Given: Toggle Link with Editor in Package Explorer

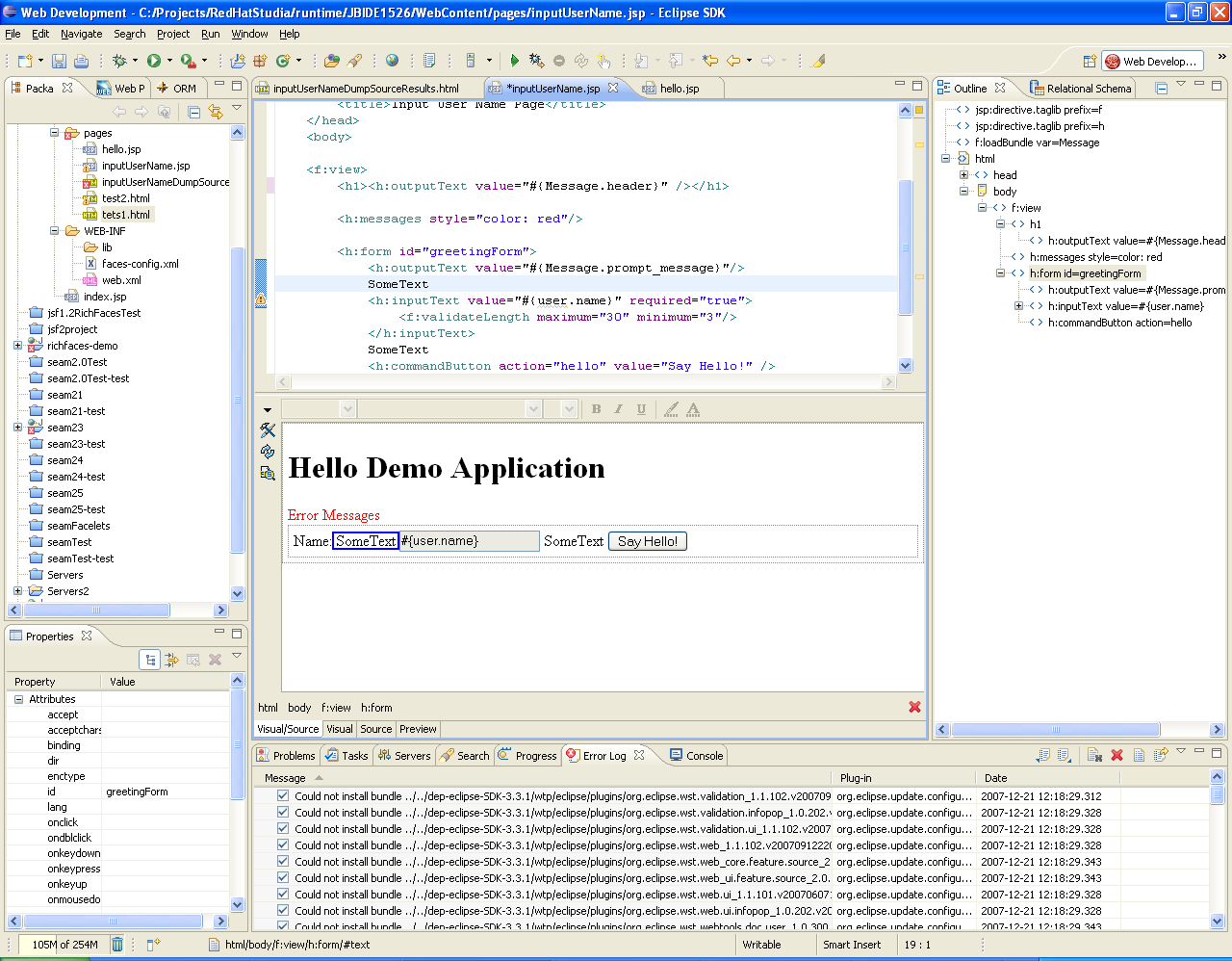Looking at the screenshot, I should (216, 112).
